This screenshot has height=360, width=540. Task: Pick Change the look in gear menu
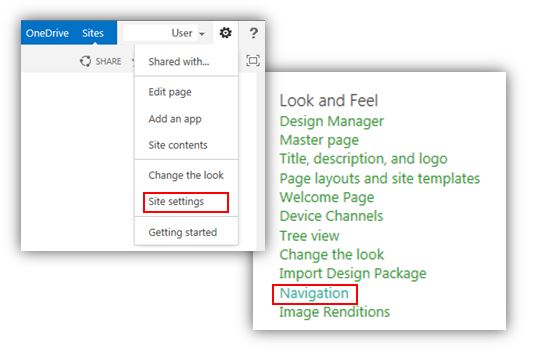click(186, 175)
